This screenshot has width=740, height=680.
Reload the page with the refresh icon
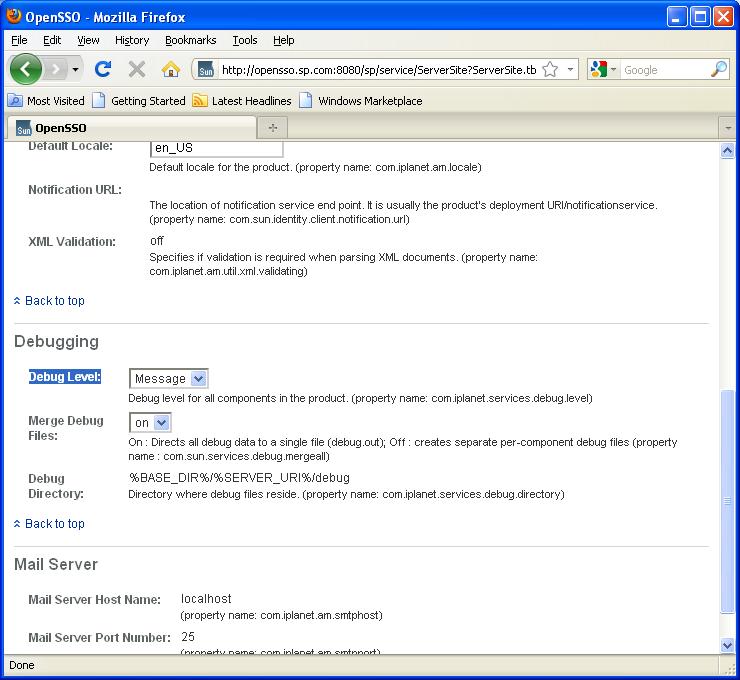click(102, 69)
